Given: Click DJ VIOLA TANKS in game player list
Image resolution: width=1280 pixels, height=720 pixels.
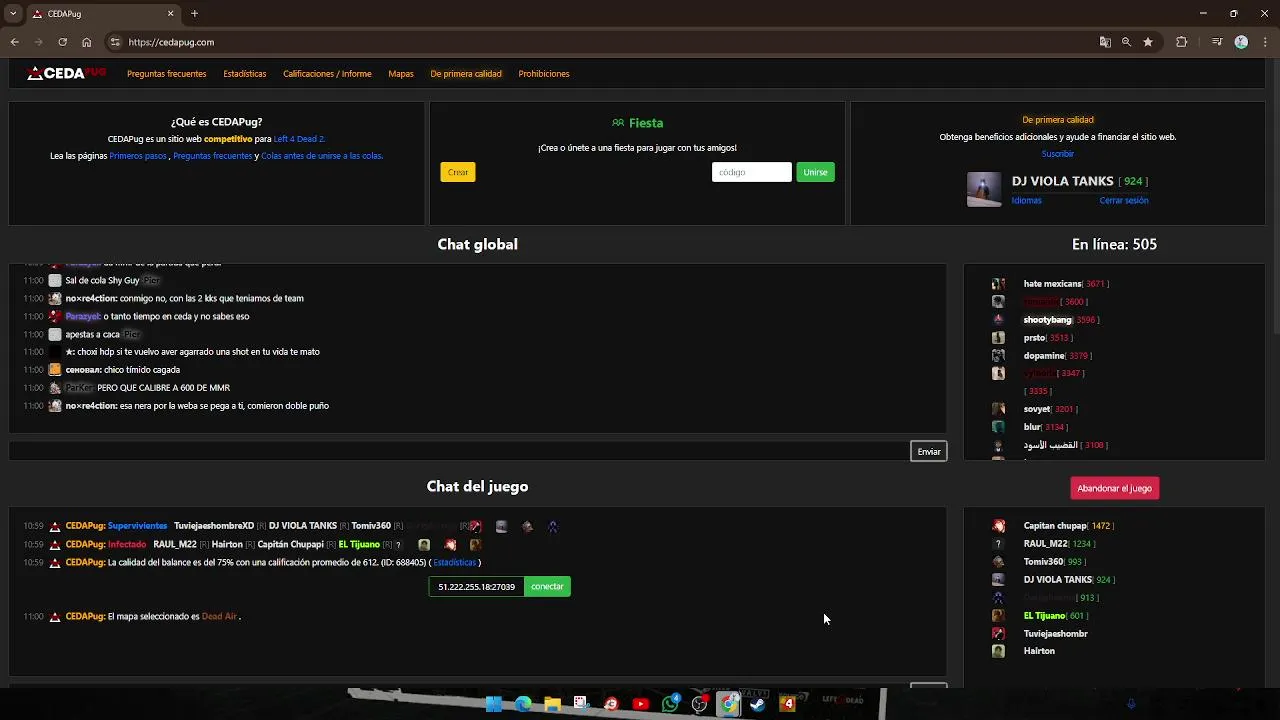Looking at the screenshot, I should click(x=1058, y=580).
